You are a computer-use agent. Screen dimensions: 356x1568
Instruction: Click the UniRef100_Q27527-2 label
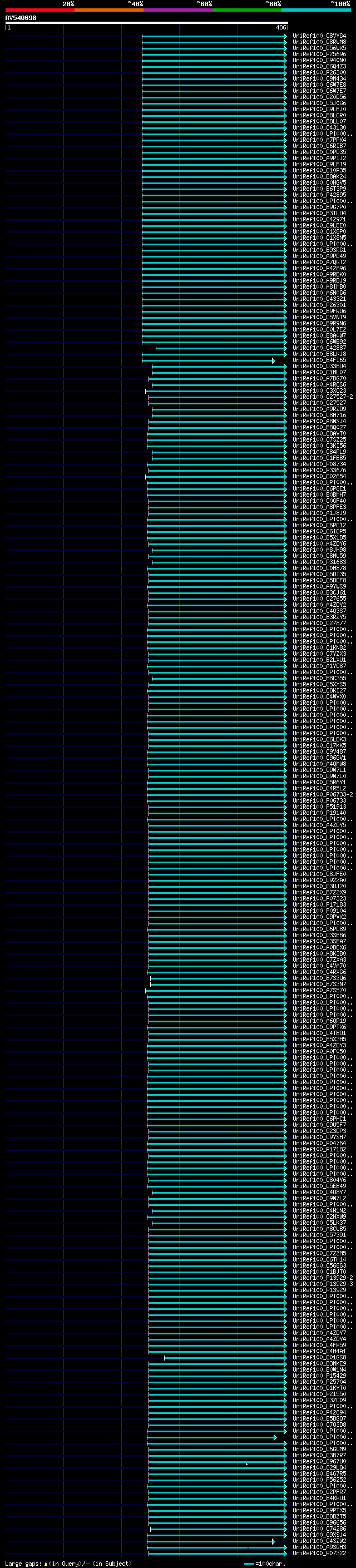click(x=323, y=397)
